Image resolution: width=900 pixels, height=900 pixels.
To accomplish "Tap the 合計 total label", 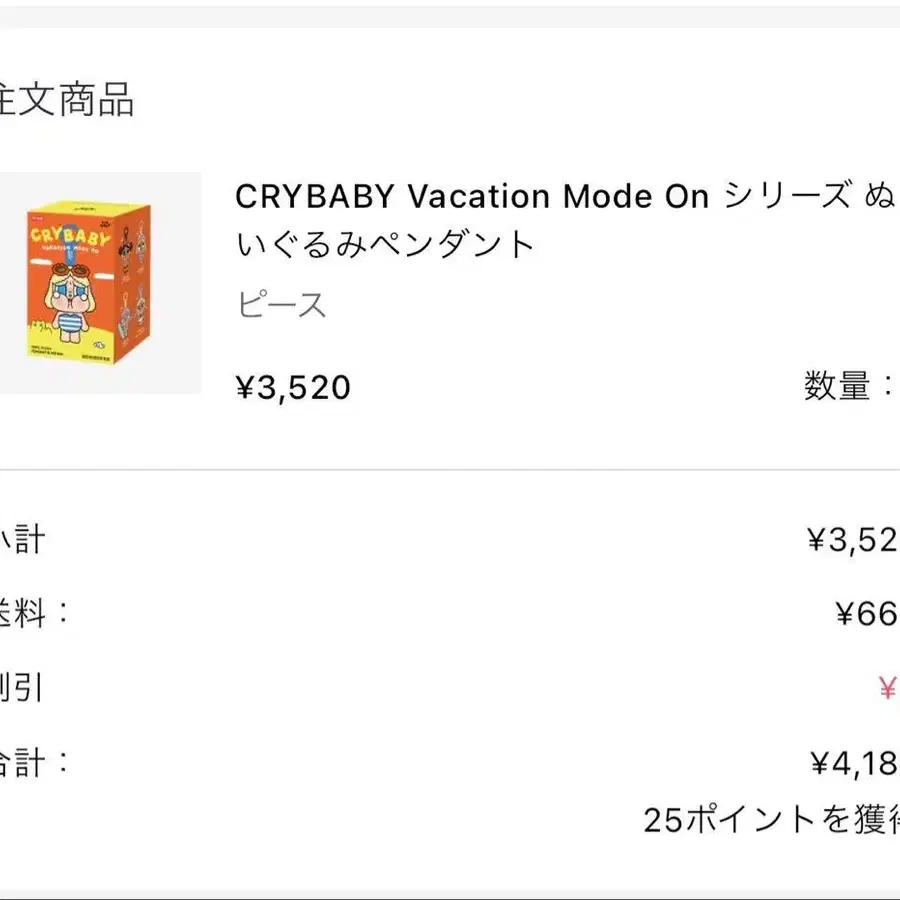I will click(x=30, y=763).
